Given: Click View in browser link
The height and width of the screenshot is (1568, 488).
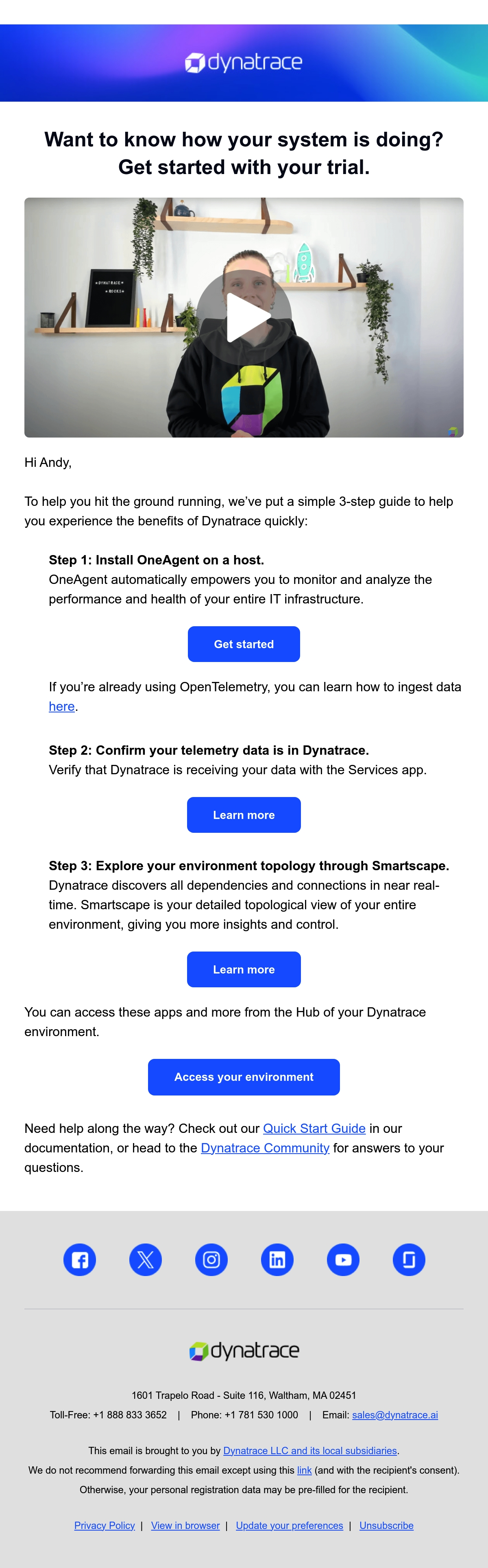Looking at the screenshot, I should click(185, 1525).
